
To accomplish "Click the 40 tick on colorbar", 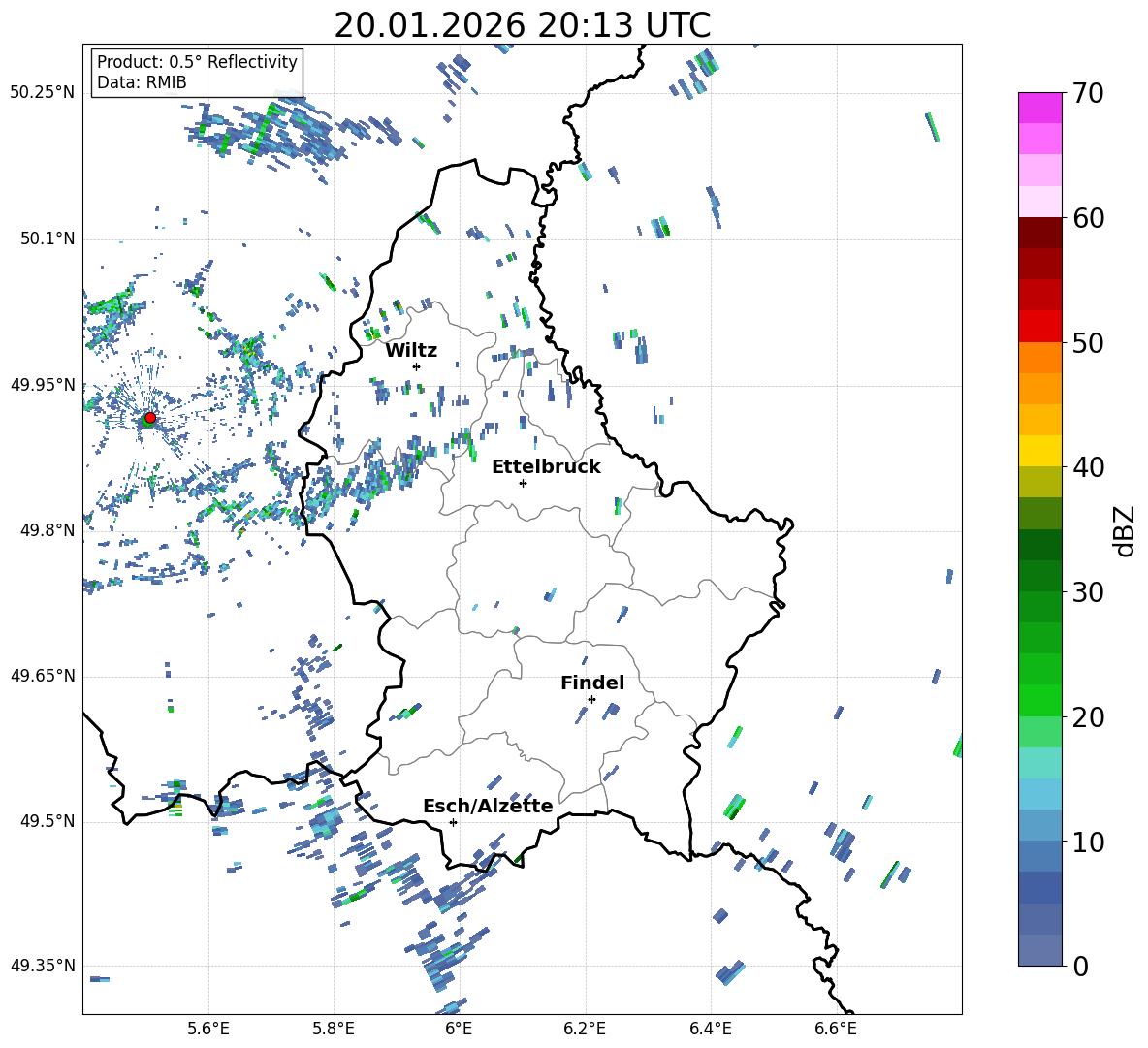I will coord(1087,467).
